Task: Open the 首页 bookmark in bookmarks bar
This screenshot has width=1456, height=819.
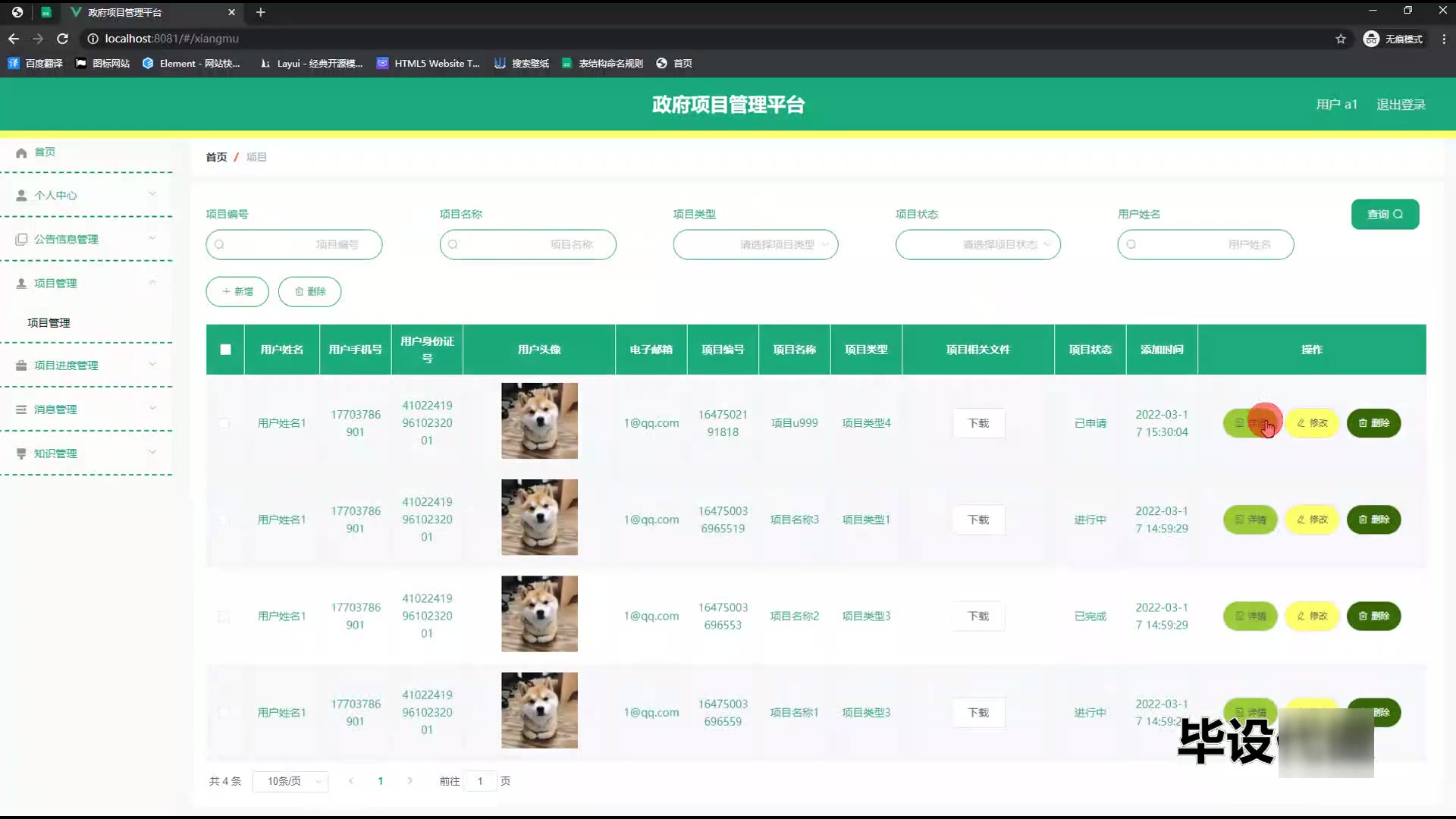Action: click(674, 64)
